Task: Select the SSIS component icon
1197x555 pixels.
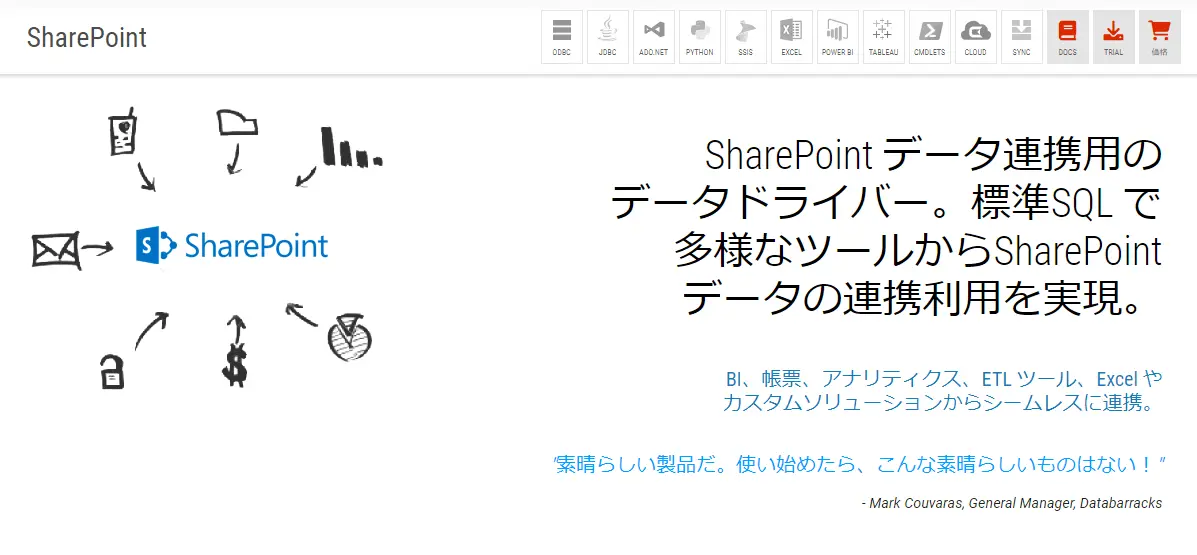Action: click(746, 37)
